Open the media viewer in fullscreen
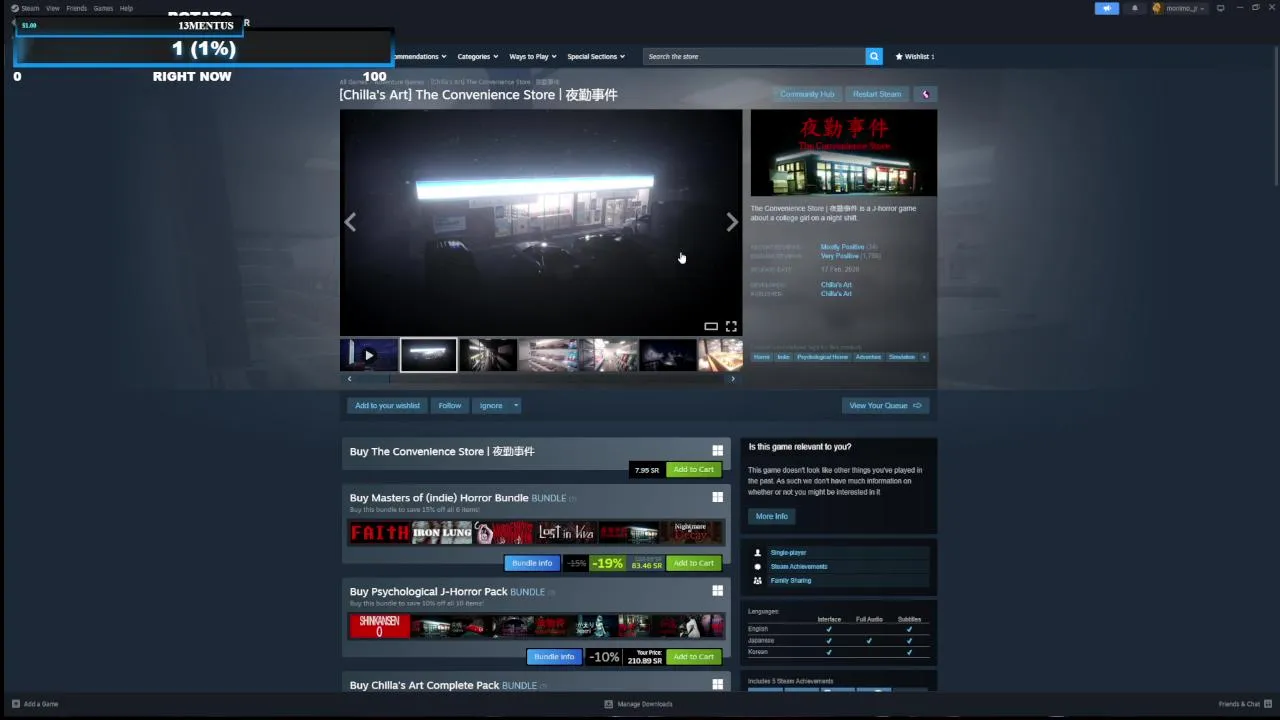The width and height of the screenshot is (1280, 720). tap(731, 326)
